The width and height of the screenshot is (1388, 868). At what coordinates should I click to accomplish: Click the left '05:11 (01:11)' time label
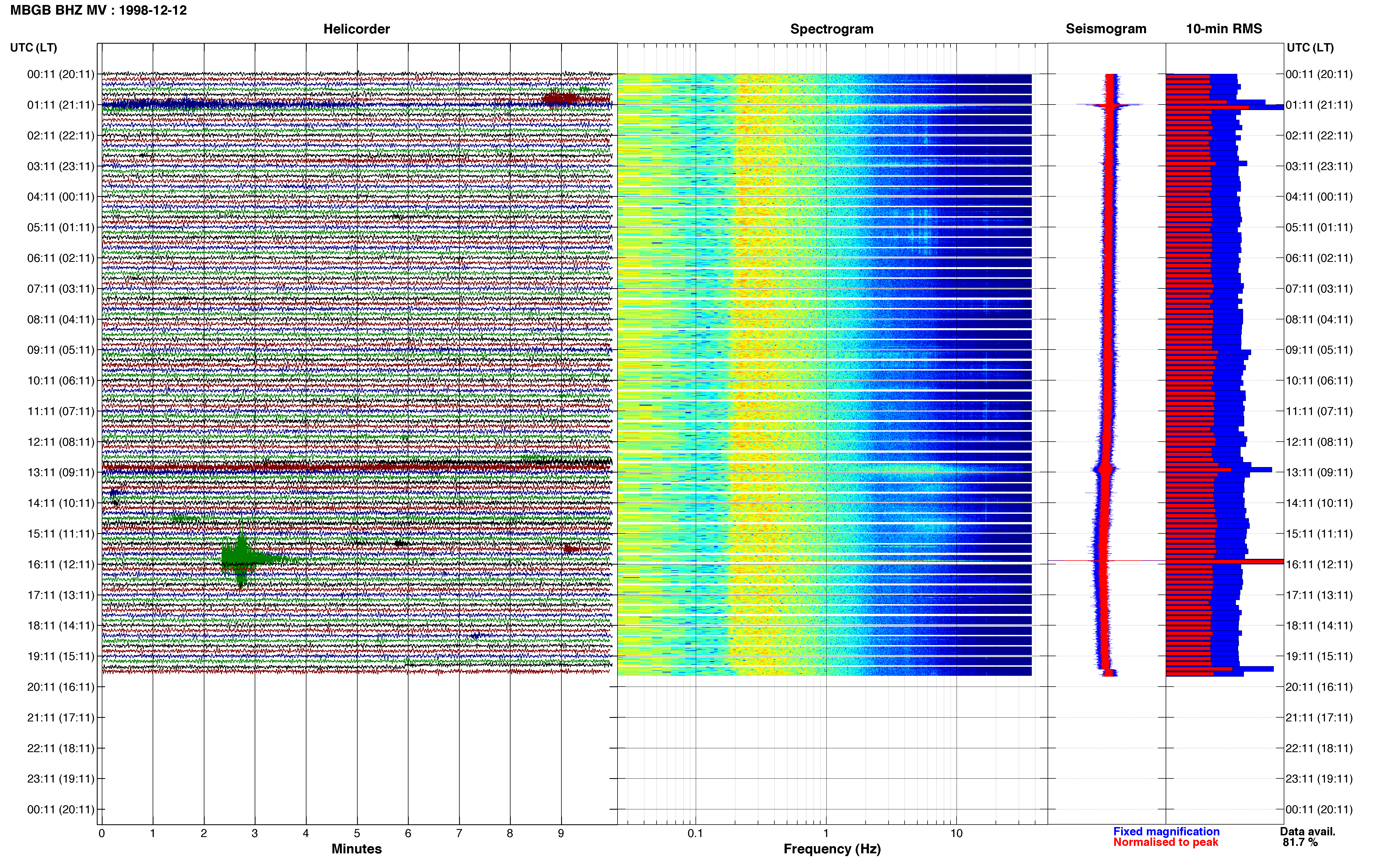(61, 227)
